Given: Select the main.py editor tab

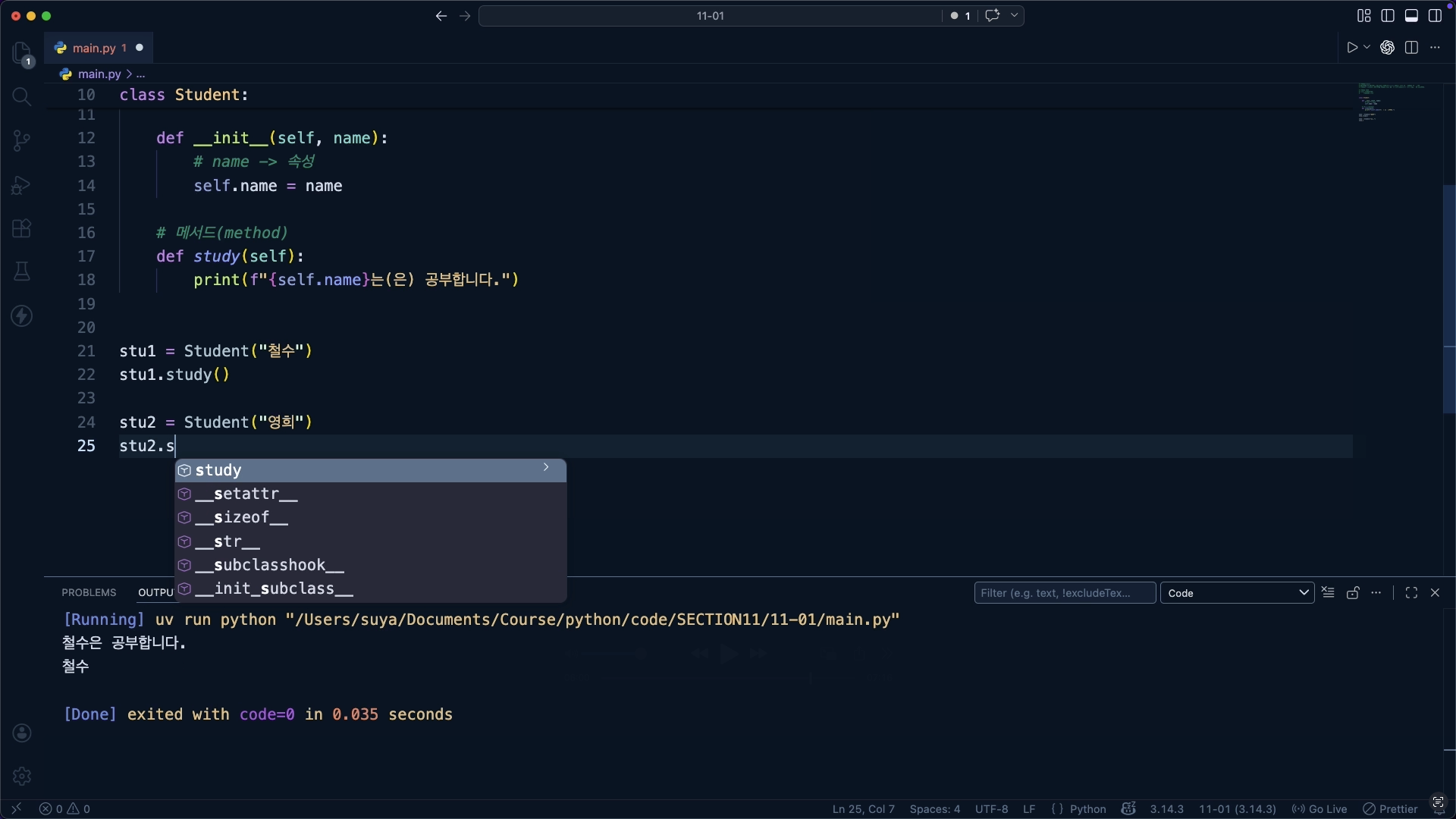Looking at the screenshot, I should click(94, 48).
